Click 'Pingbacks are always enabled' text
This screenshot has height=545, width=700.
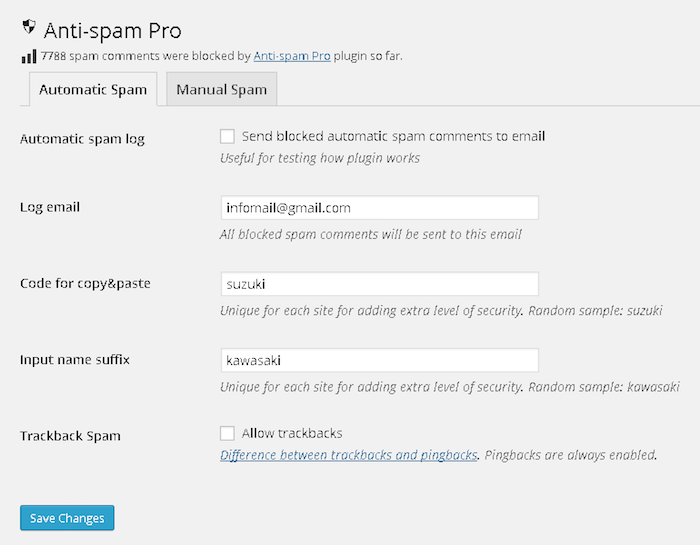(571, 455)
